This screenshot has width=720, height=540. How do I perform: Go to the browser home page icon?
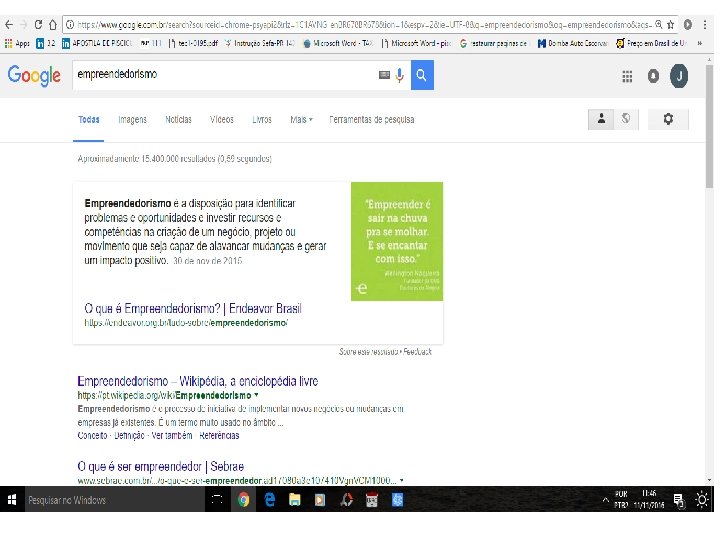coord(53,25)
